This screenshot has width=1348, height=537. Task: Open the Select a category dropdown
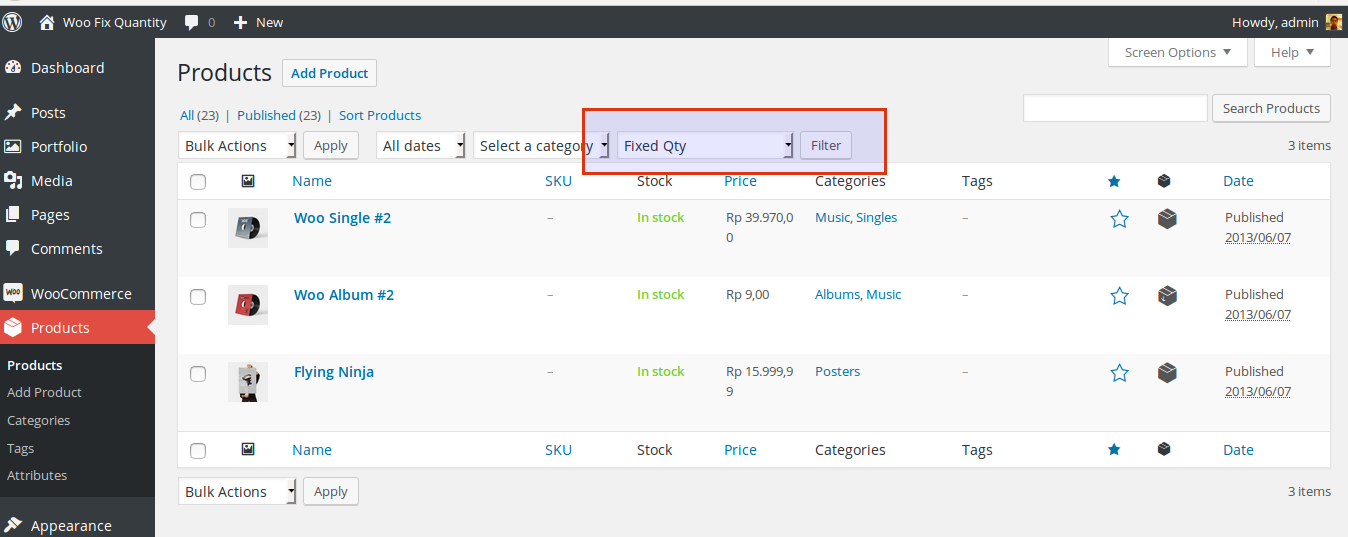click(x=542, y=146)
